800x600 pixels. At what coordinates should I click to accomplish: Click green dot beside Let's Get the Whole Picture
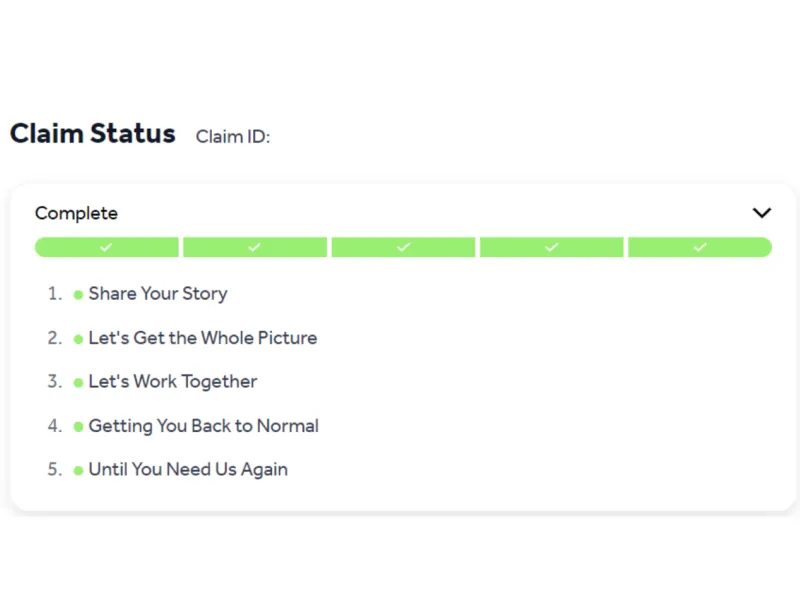click(78, 339)
